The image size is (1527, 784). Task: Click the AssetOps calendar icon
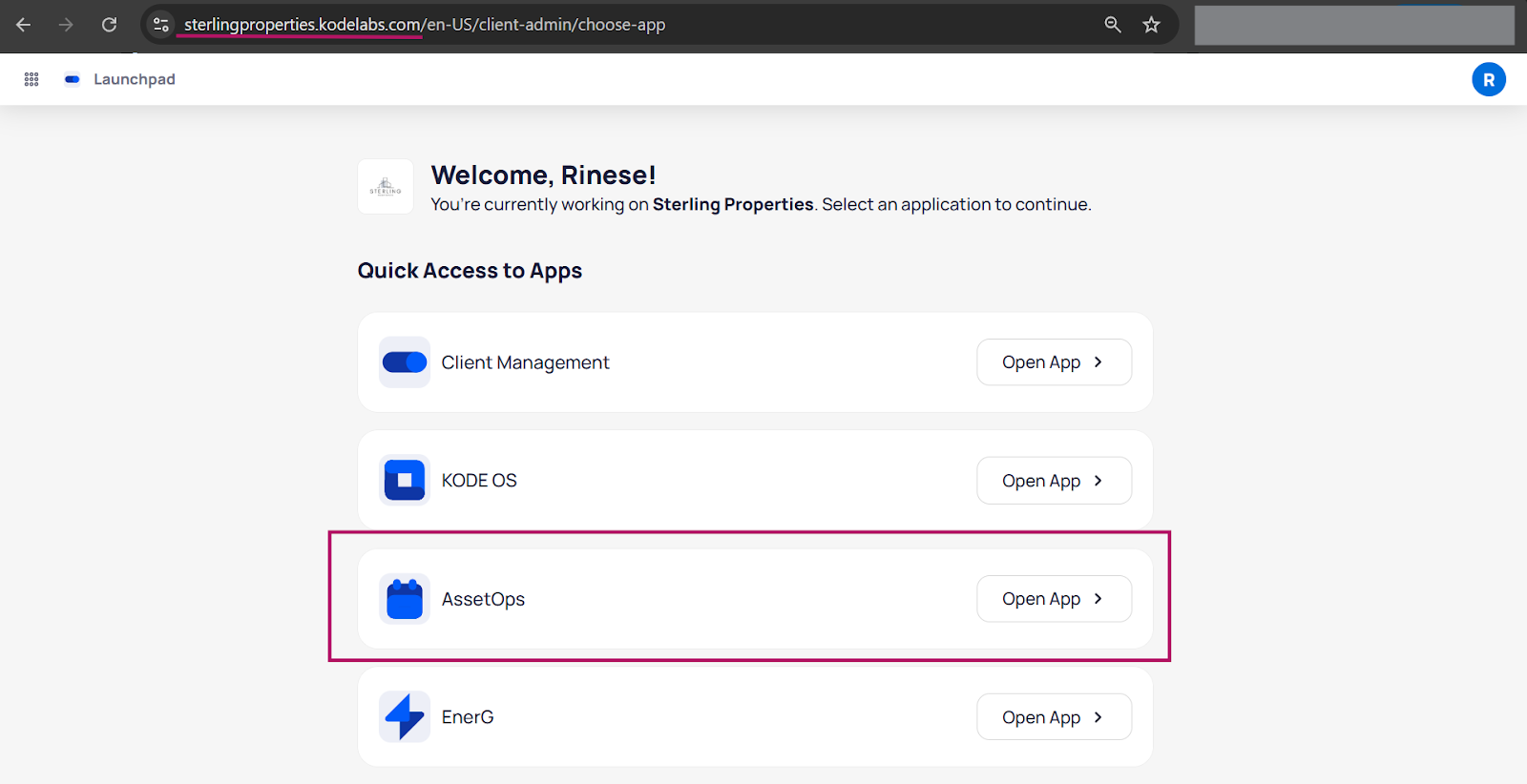(405, 599)
